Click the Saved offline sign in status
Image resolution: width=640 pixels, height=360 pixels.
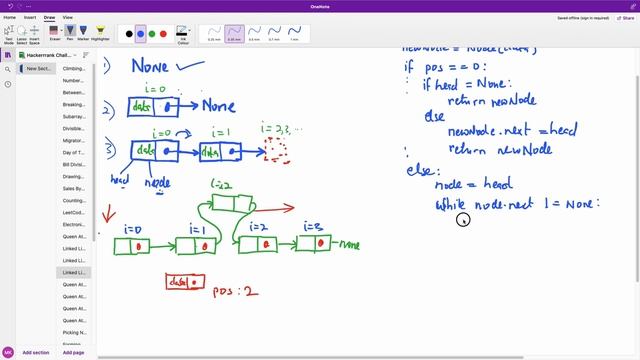[x=583, y=18]
